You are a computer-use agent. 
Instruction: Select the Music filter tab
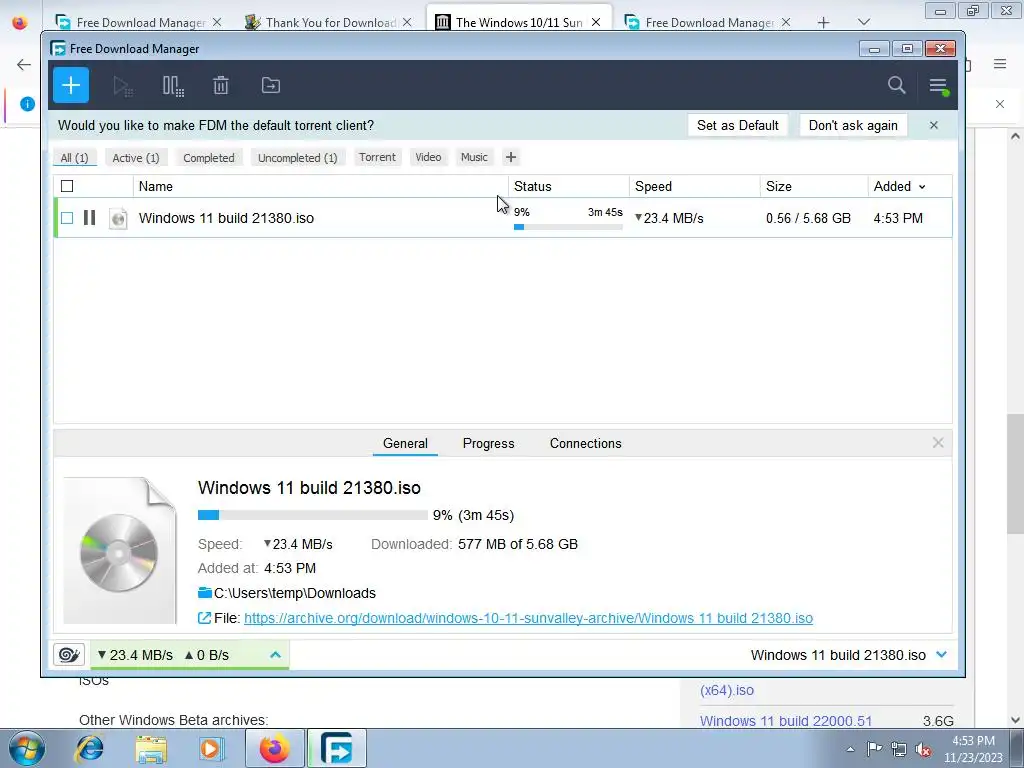[474, 157]
